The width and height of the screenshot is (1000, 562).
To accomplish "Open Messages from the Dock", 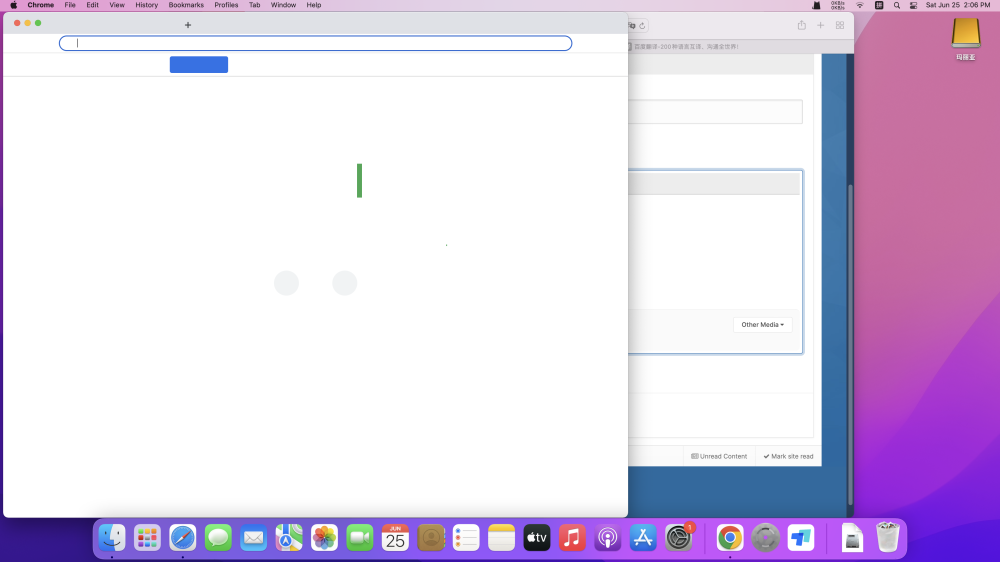I will 218,538.
